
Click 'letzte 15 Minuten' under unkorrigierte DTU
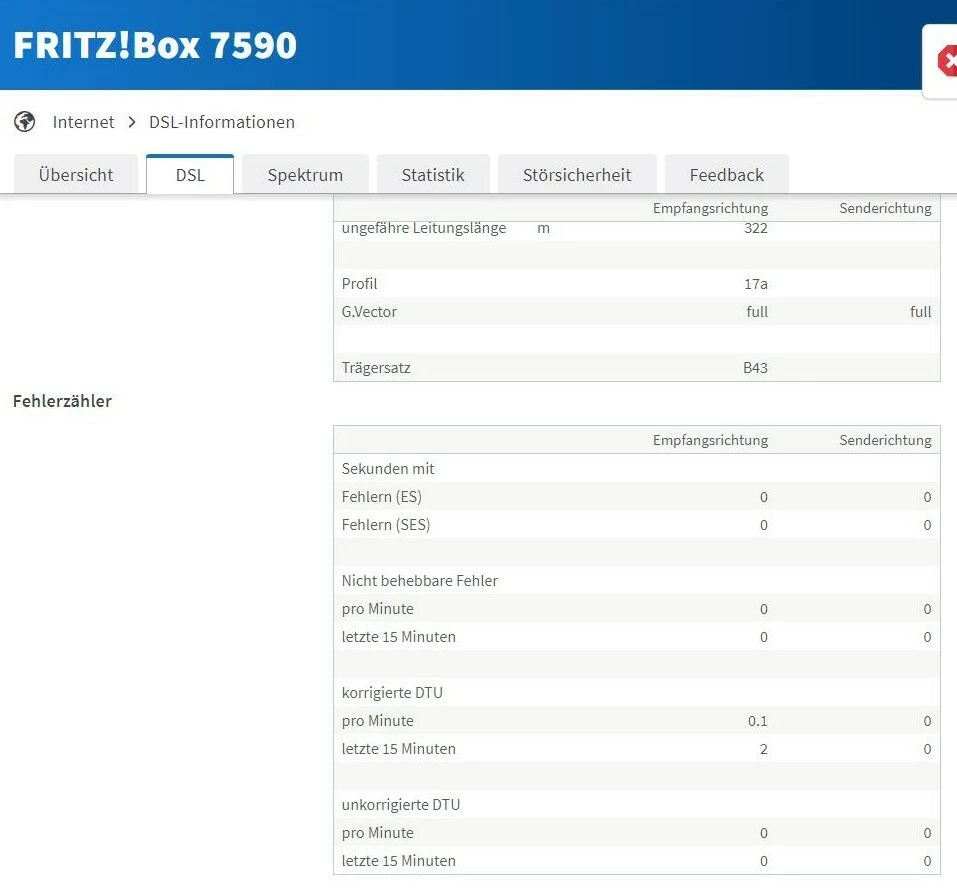[x=399, y=861]
